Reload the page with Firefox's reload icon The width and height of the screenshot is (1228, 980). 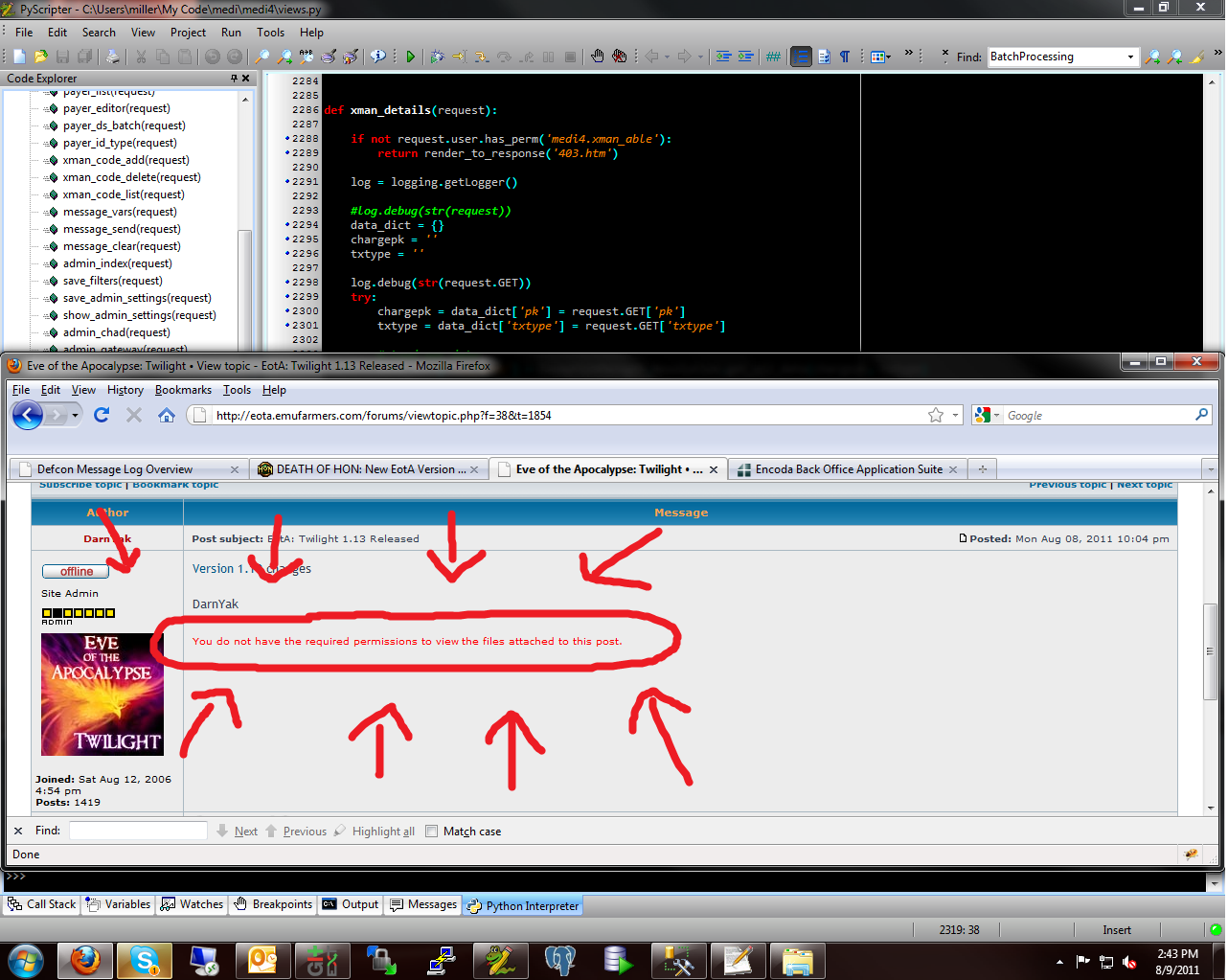coord(102,415)
